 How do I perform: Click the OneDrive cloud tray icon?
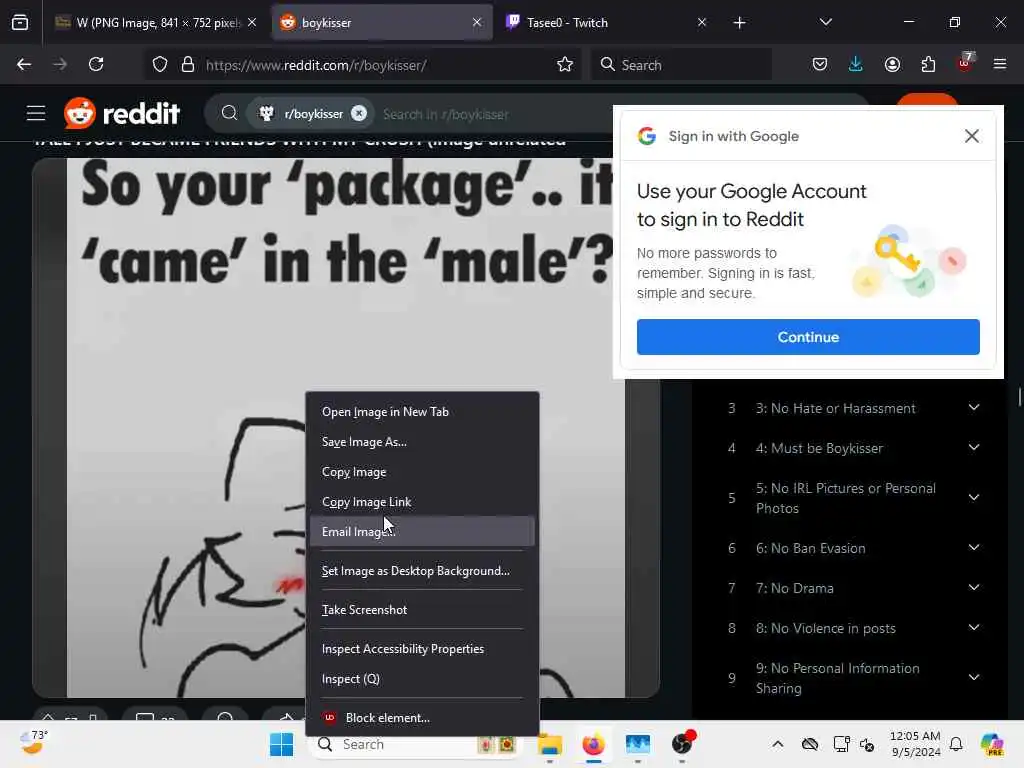(x=810, y=744)
